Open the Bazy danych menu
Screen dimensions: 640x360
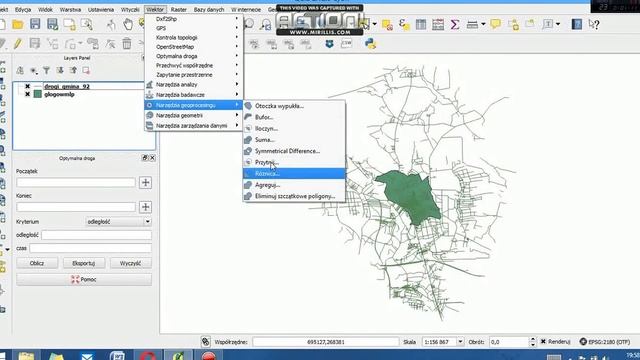209,9
